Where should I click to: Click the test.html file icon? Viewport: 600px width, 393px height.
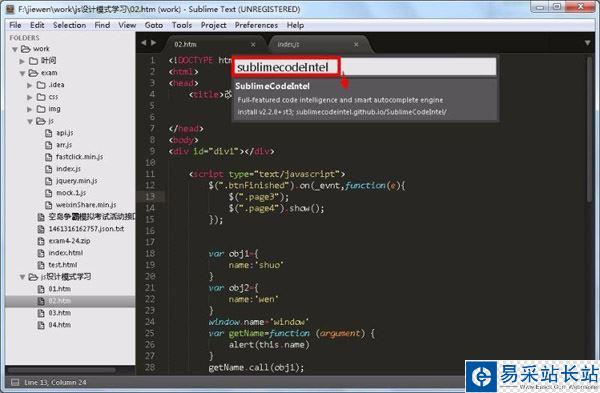click(41, 265)
